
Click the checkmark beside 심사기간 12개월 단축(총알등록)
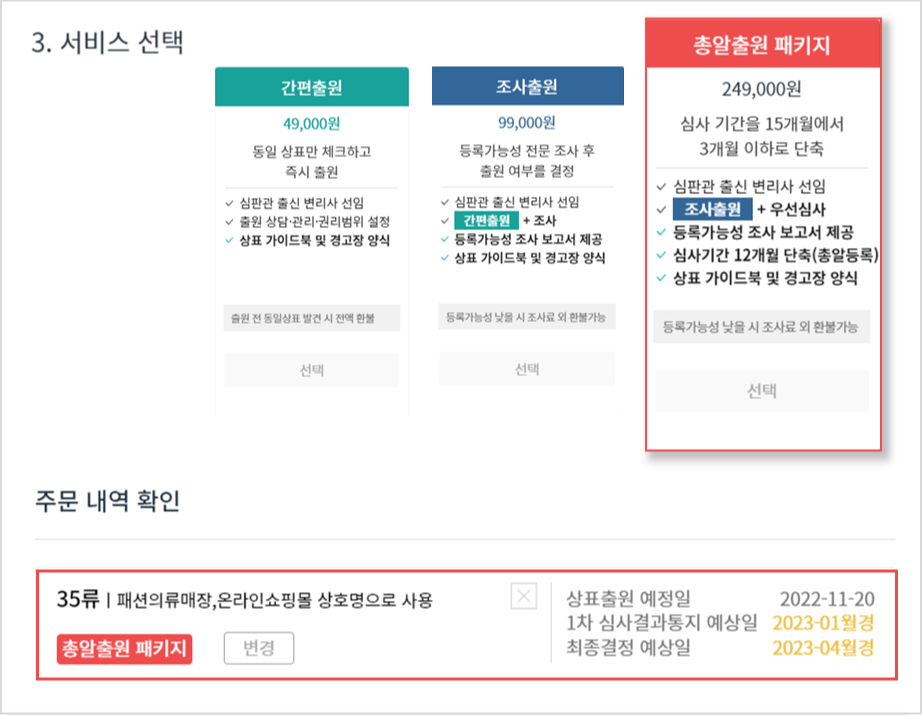point(660,253)
